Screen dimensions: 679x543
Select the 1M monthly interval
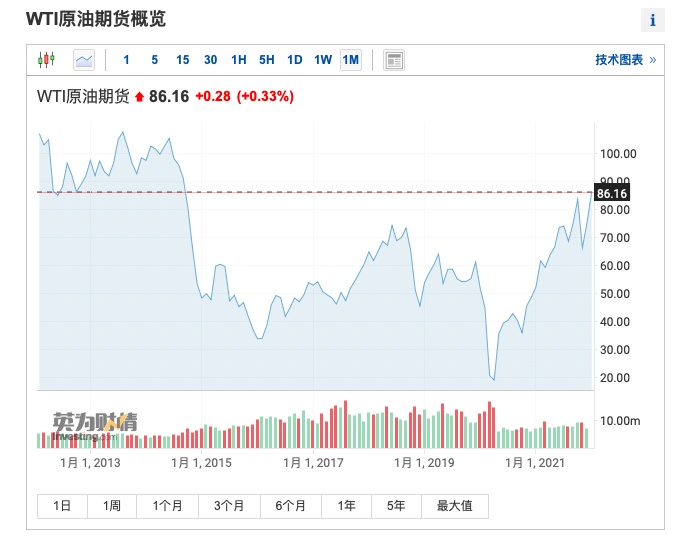click(x=350, y=60)
